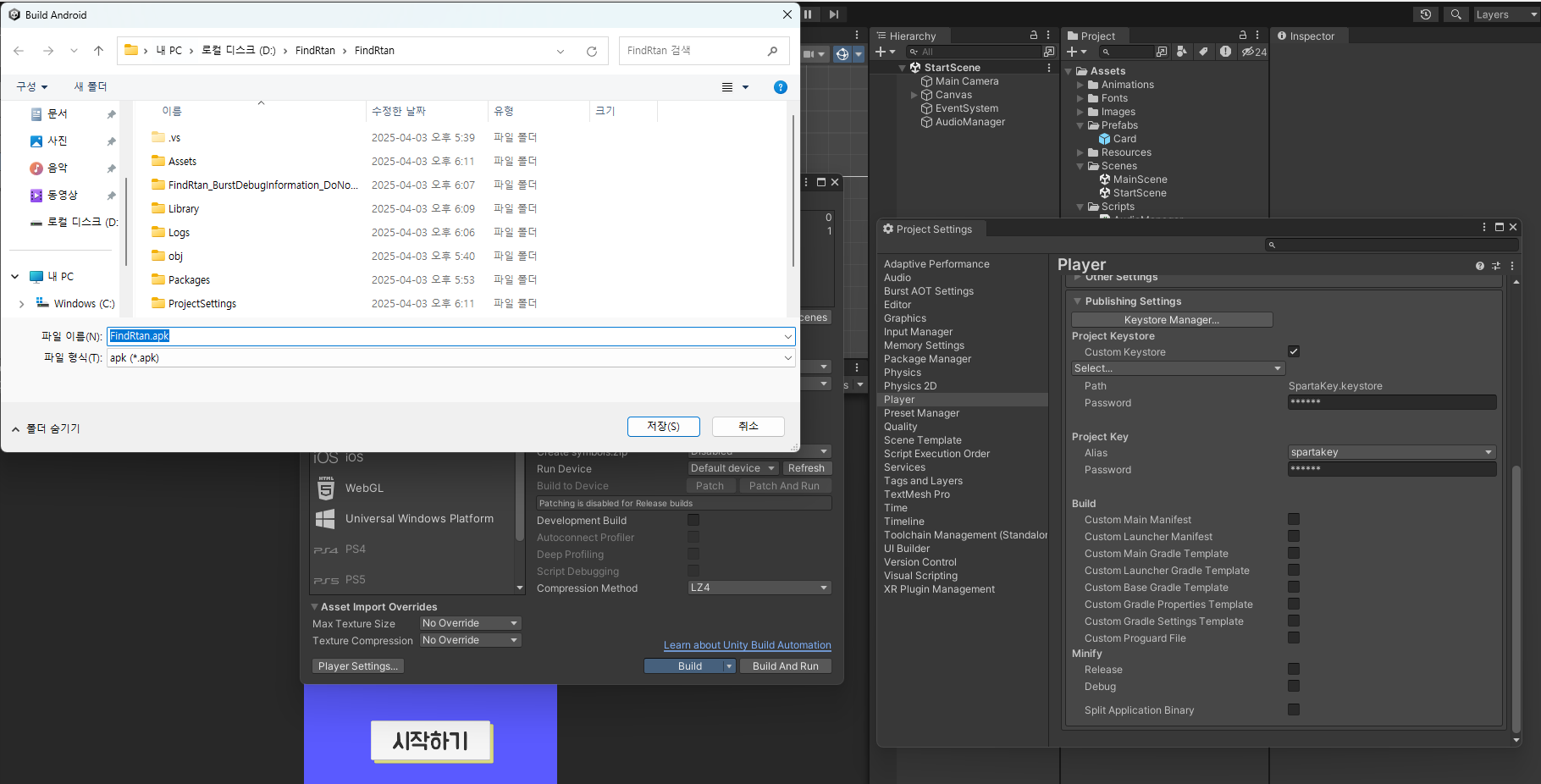Open Unity's undo history
This screenshot has height=784, width=1541.
coord(1426,14)
